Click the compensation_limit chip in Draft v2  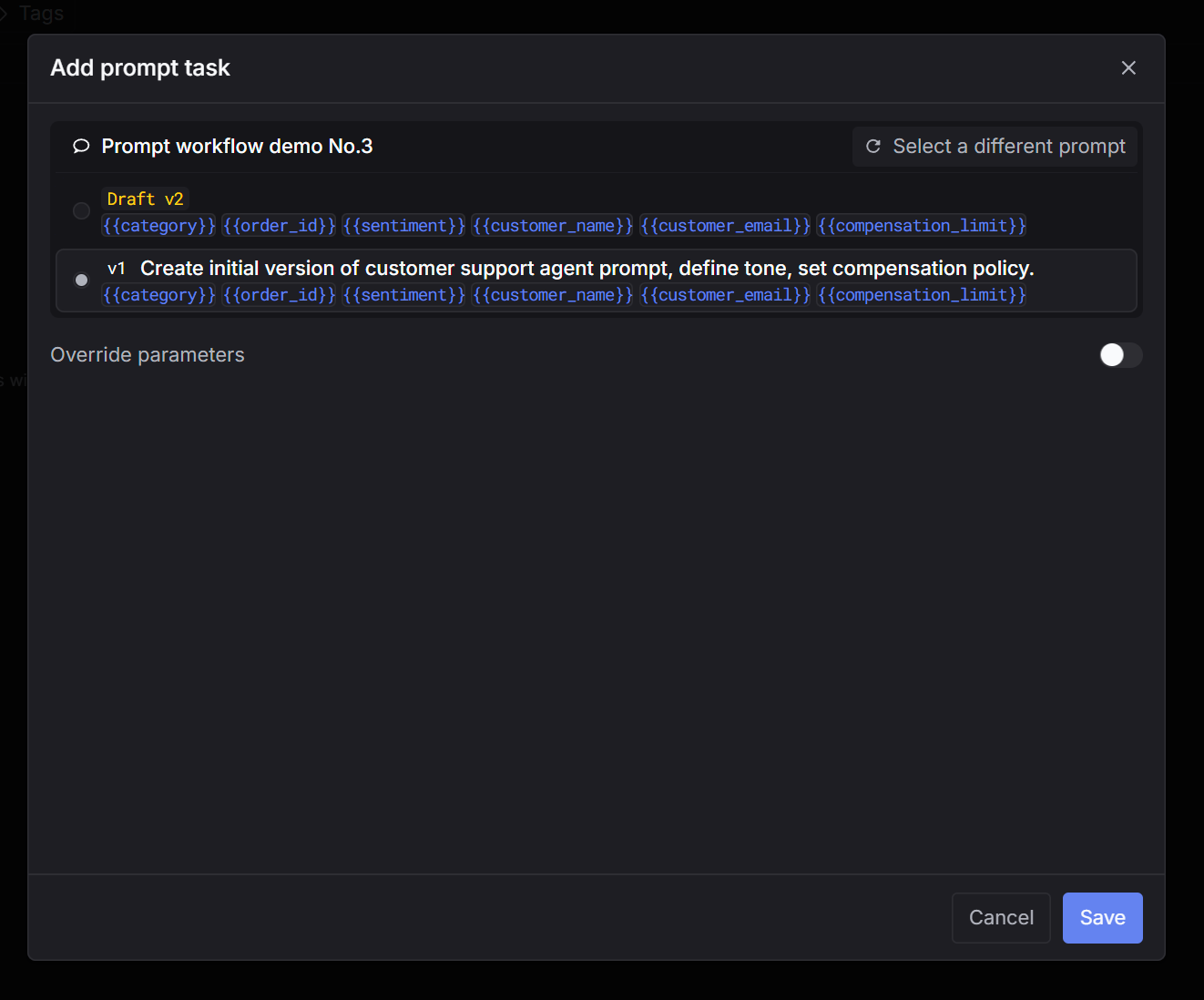(x=922, y=225)
